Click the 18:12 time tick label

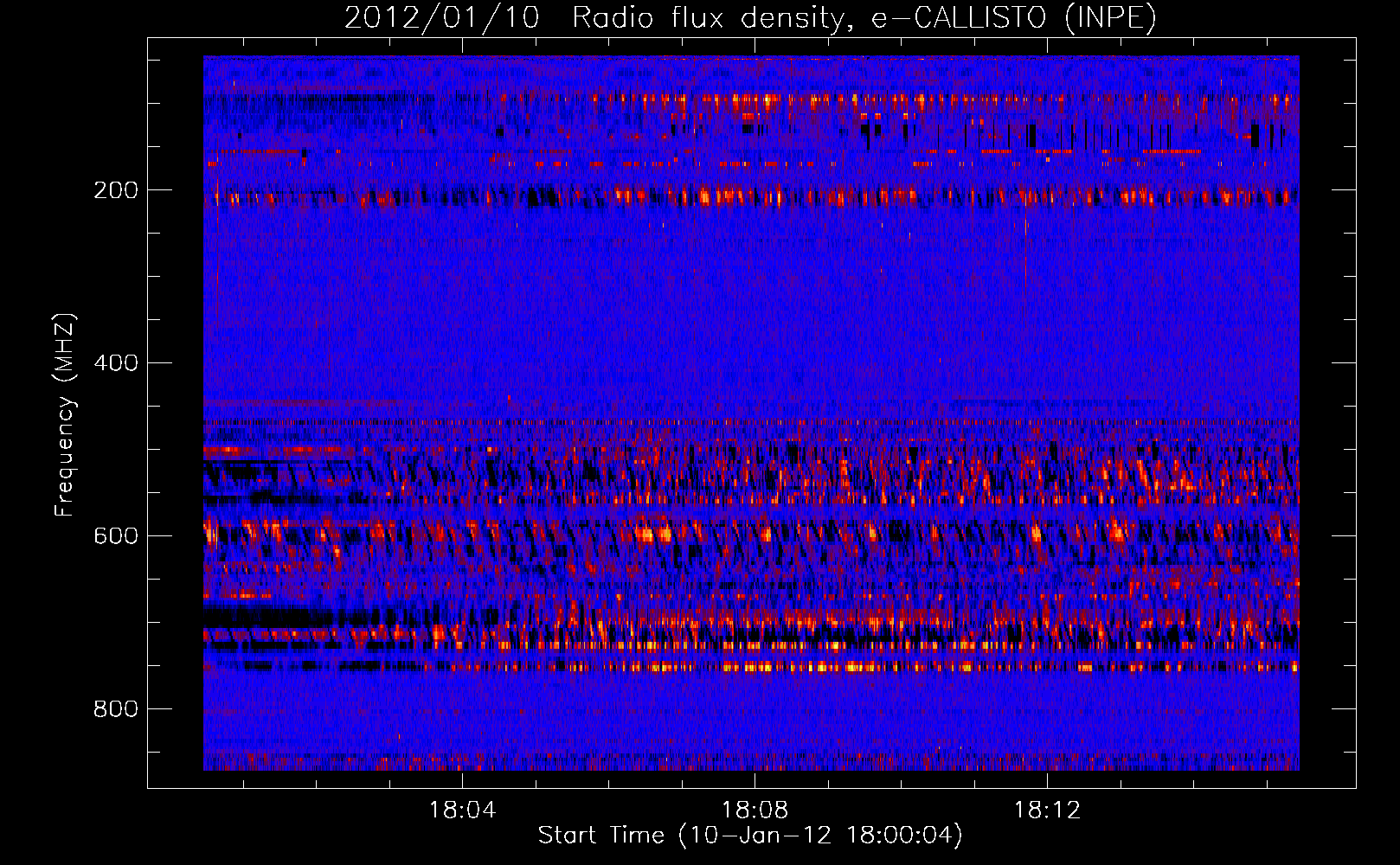pos(1048,811)
